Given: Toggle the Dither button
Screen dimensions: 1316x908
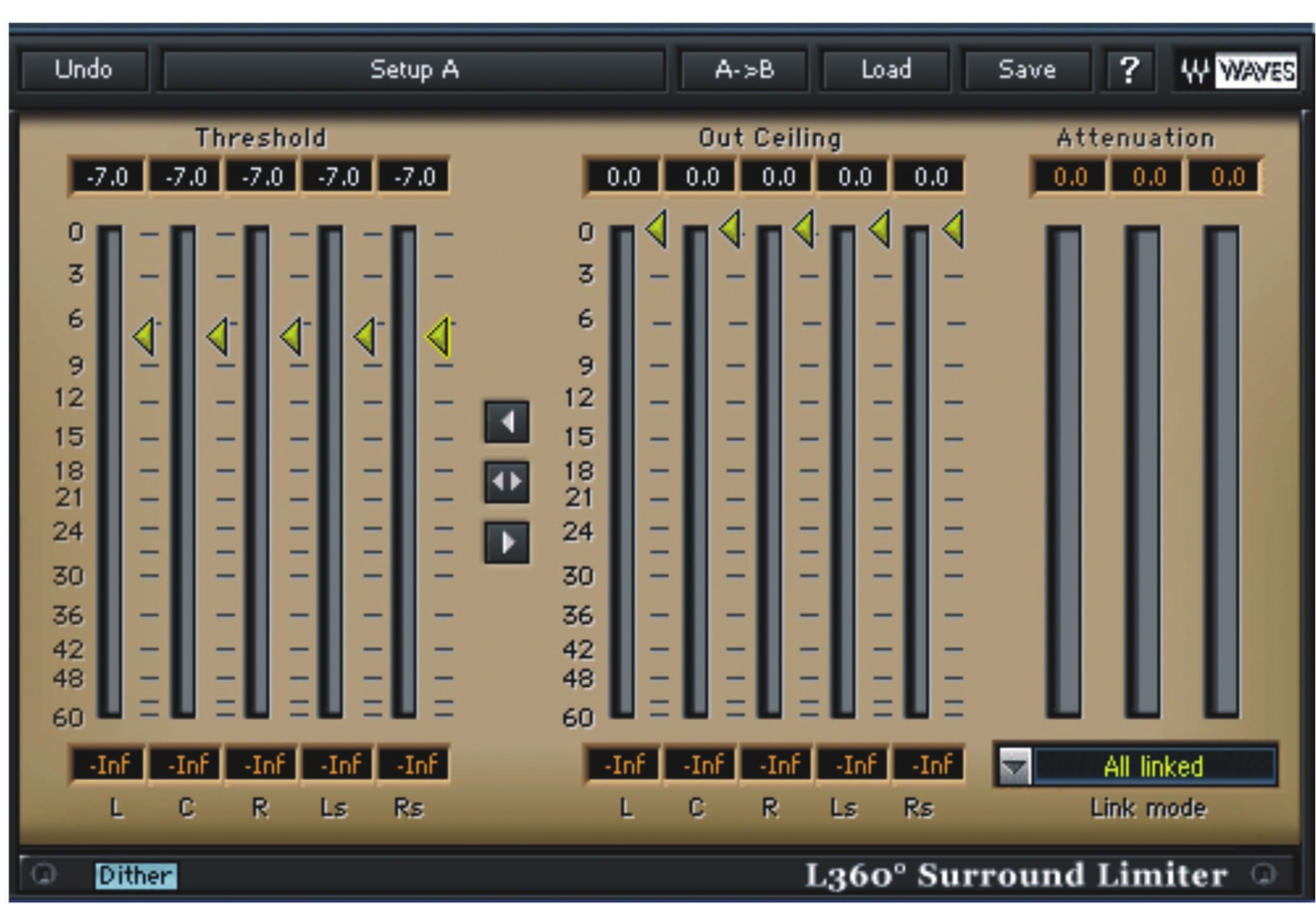Looking at the screenshot, I should point(135,875).
